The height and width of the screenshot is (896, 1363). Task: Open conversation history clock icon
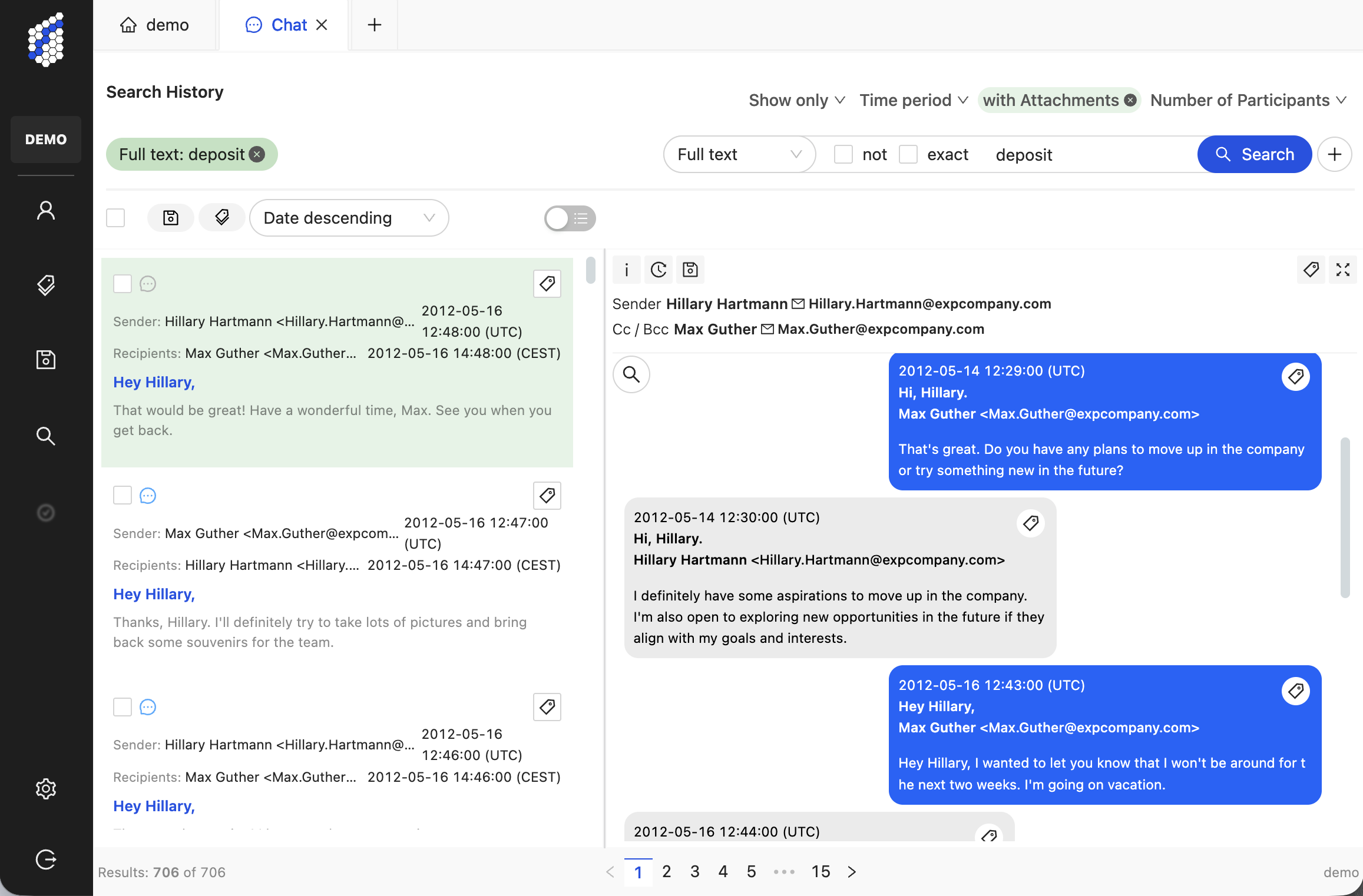[659, 270]
